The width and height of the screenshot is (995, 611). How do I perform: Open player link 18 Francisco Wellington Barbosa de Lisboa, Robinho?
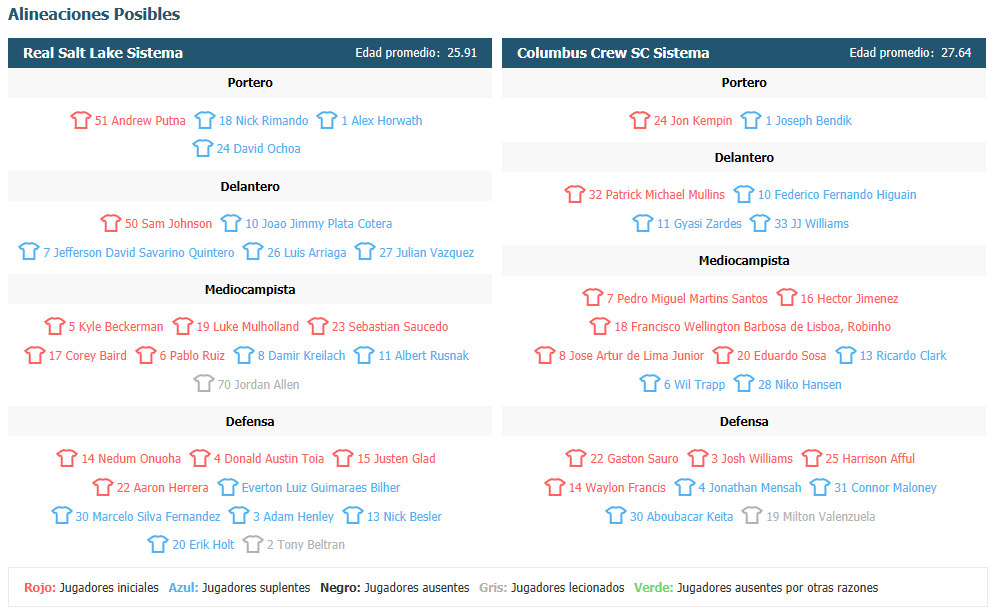click(753, 327)
